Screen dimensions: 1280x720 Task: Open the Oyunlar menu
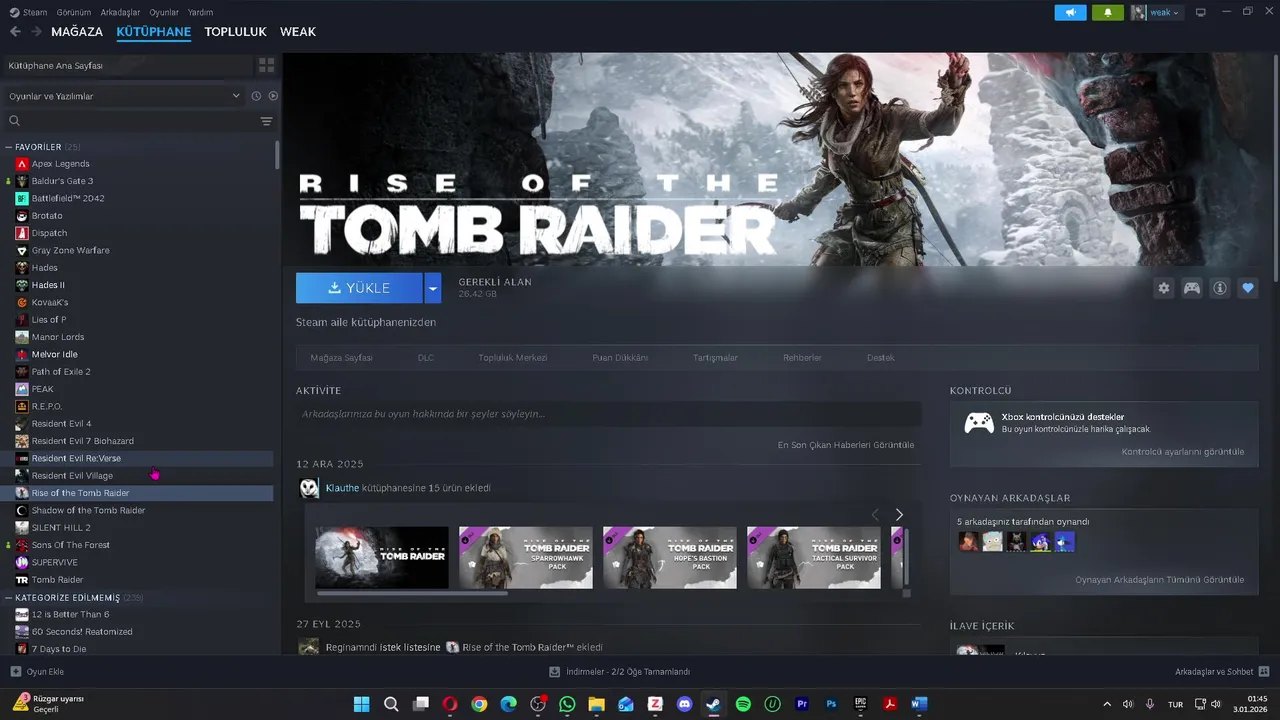point(164,12)
